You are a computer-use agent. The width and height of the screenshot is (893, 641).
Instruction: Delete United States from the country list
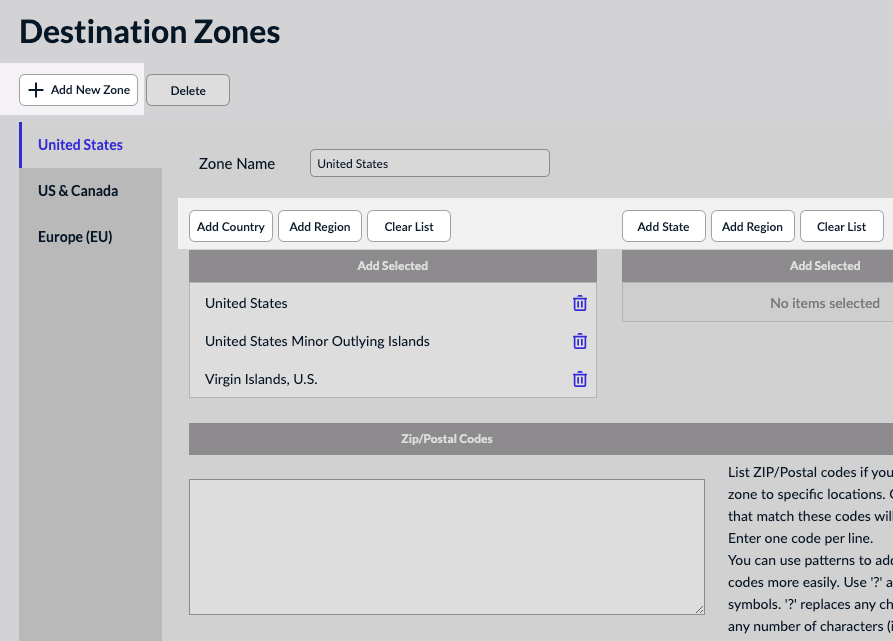580,303
